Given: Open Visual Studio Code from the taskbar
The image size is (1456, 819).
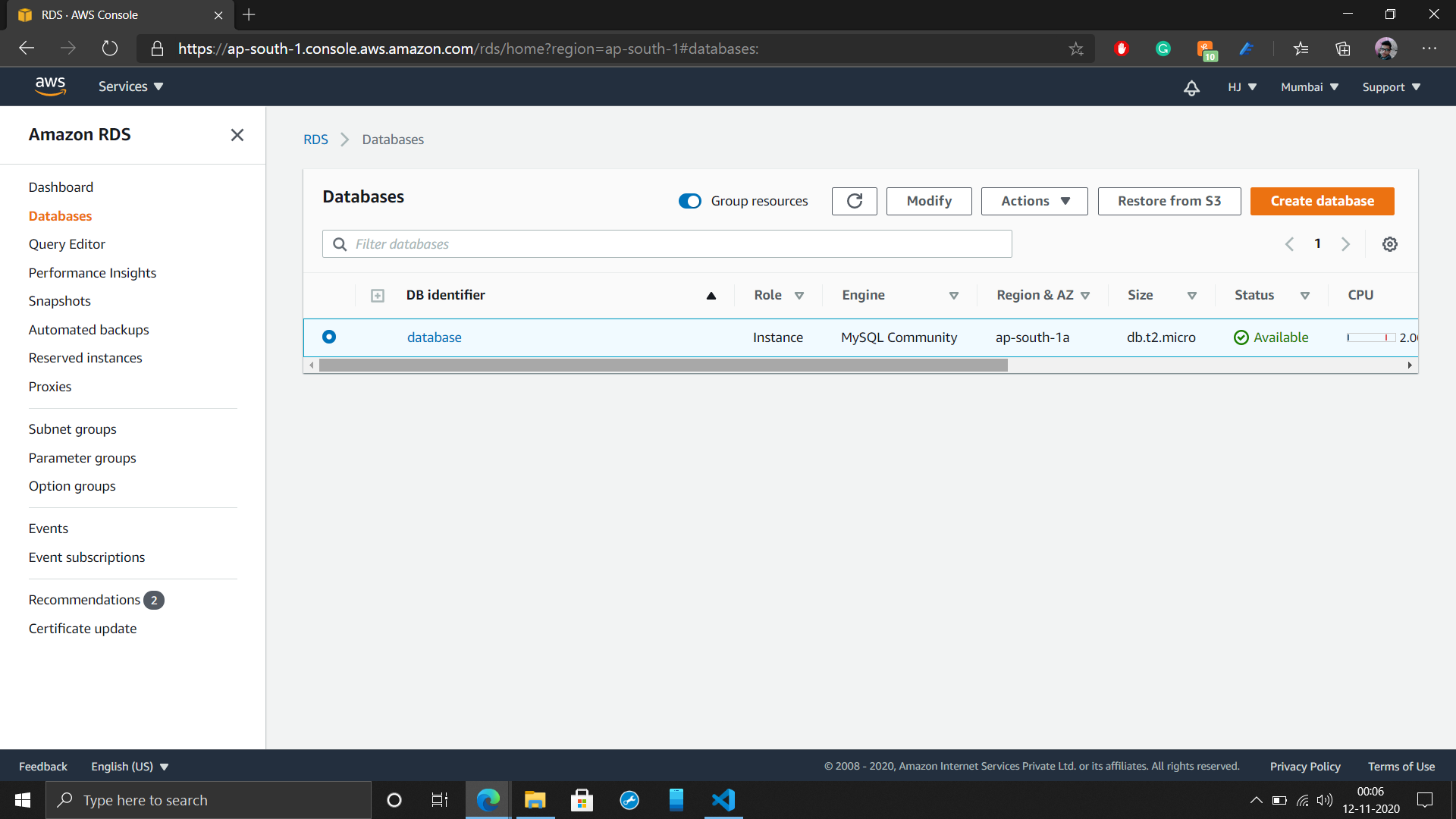Looking at the screenshot, I should click(723, 800).
